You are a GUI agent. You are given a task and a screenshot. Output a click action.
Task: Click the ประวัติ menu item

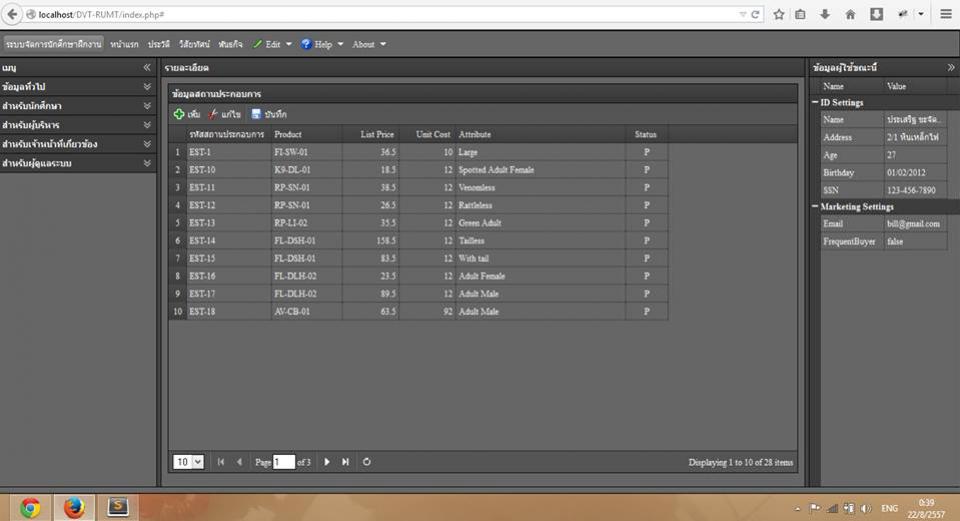point(159,44)
